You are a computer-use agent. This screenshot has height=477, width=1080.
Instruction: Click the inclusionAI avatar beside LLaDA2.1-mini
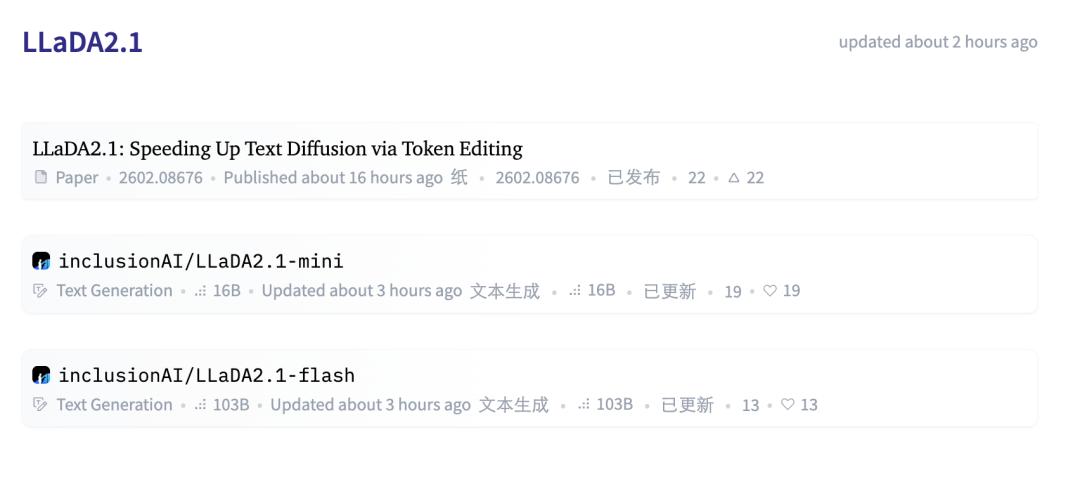[x=41, y=261]
